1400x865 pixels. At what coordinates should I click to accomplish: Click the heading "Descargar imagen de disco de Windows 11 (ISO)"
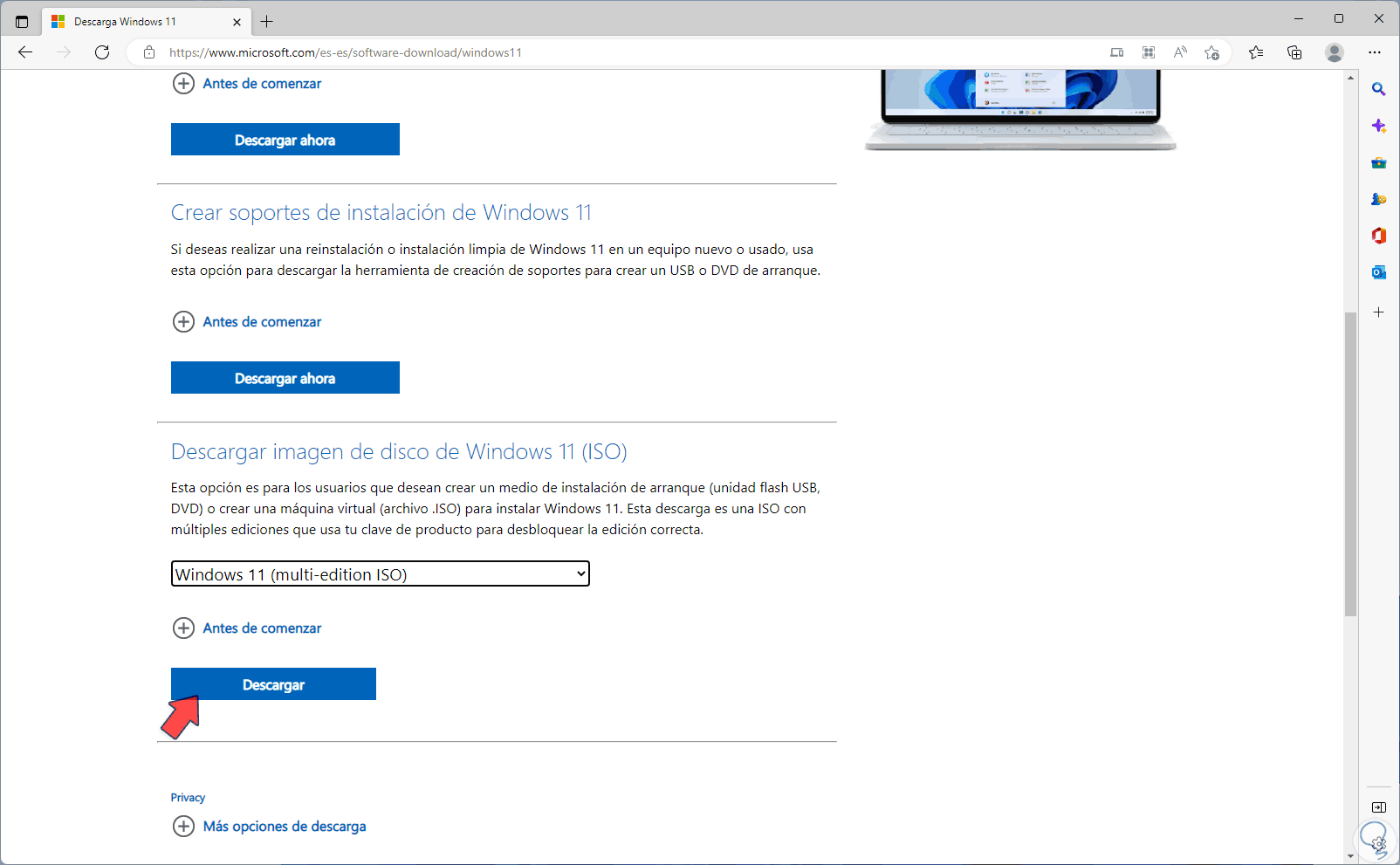coord(399,452)
